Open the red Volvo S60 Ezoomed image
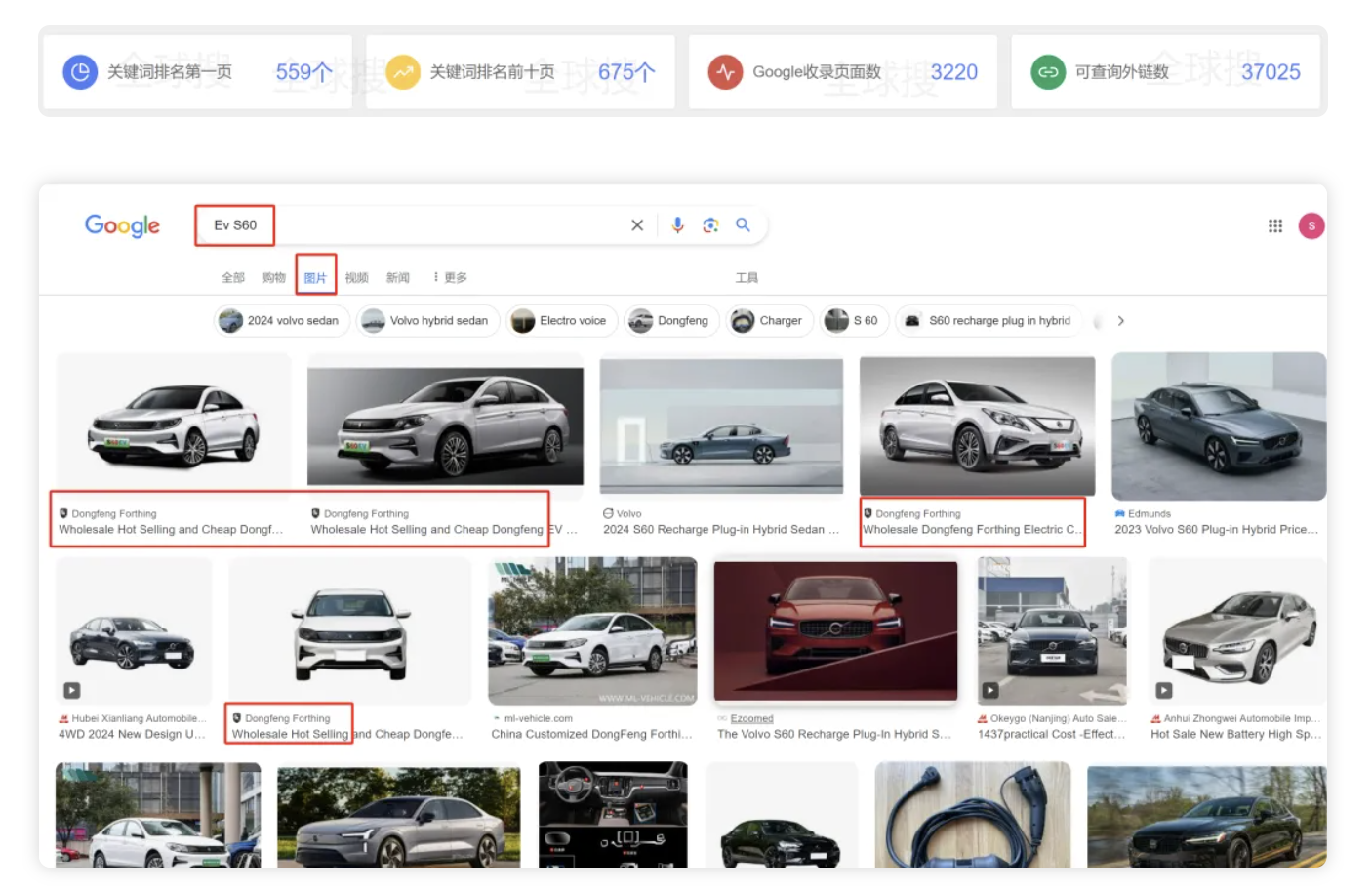1372x892 pixels. point(835,631)
